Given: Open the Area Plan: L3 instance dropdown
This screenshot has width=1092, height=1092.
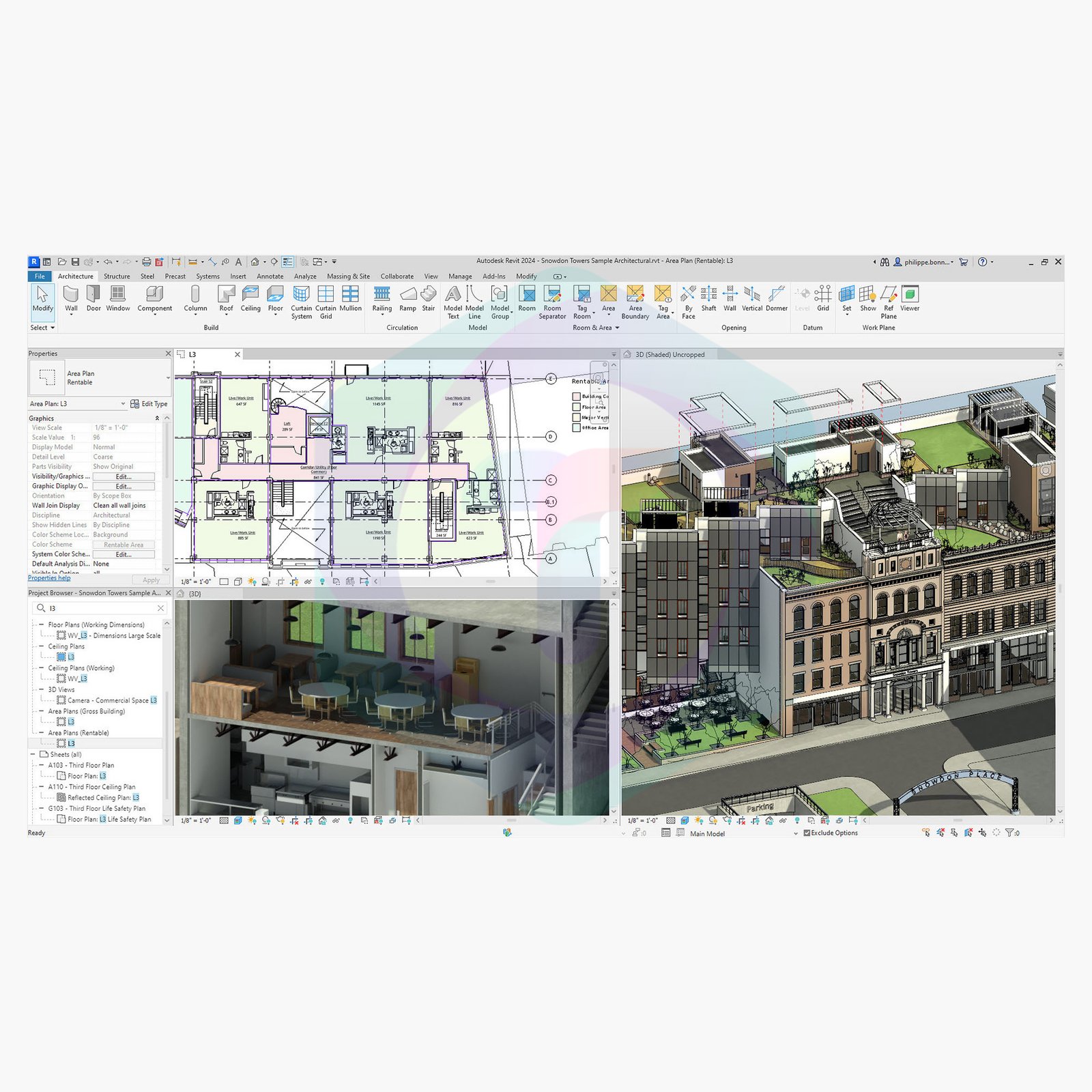Looking at the screenshot, I should point(123,404).
